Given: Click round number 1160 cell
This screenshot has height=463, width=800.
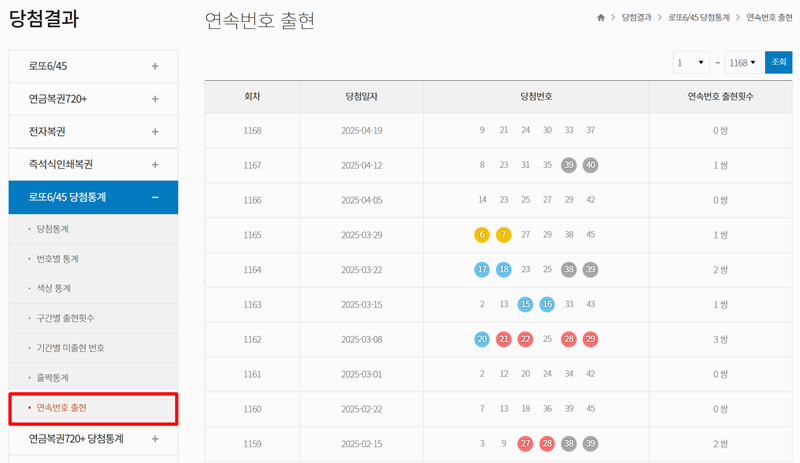Looking at the screenshot, I should tap(253, 409).
